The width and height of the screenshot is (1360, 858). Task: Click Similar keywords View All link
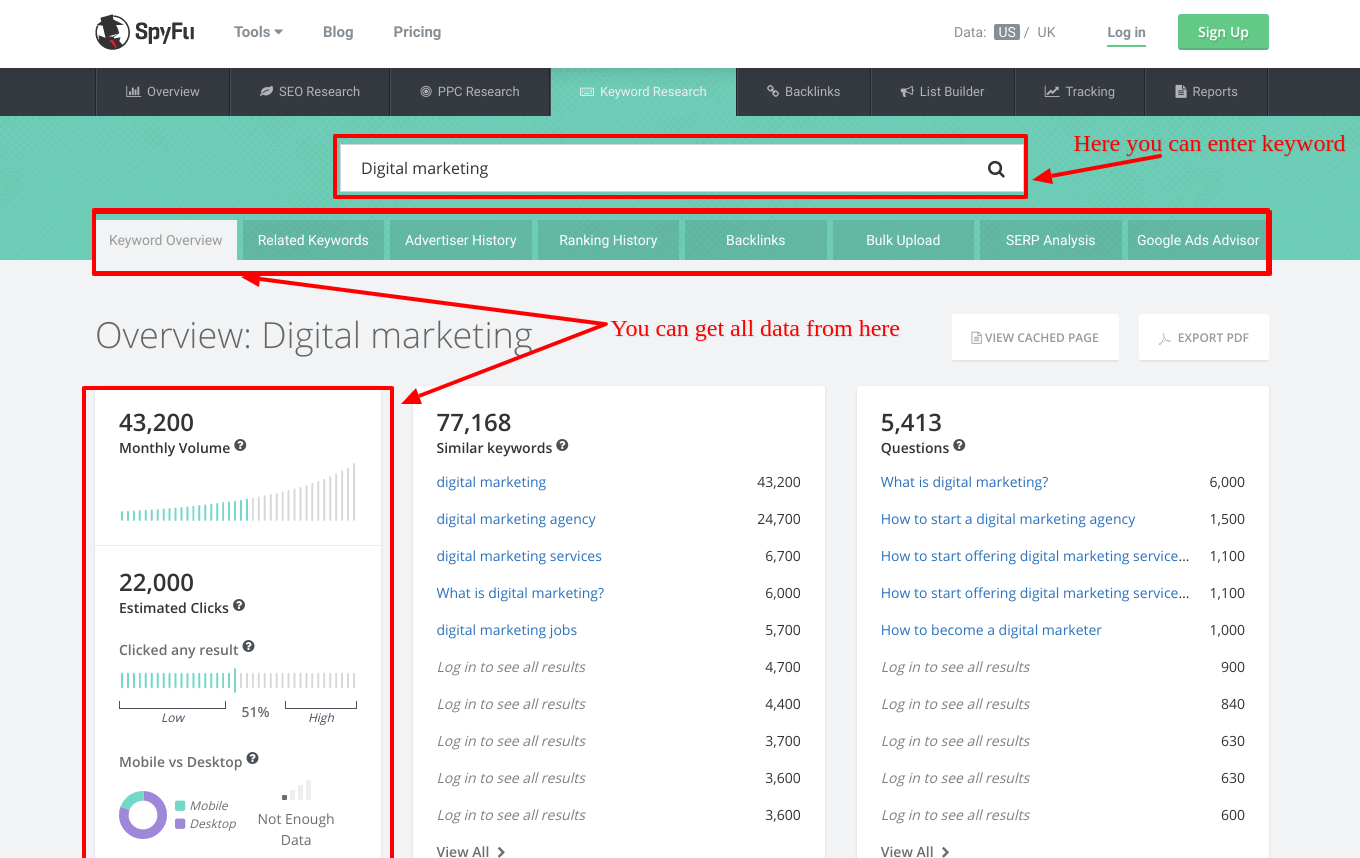(x=471, y=851)
